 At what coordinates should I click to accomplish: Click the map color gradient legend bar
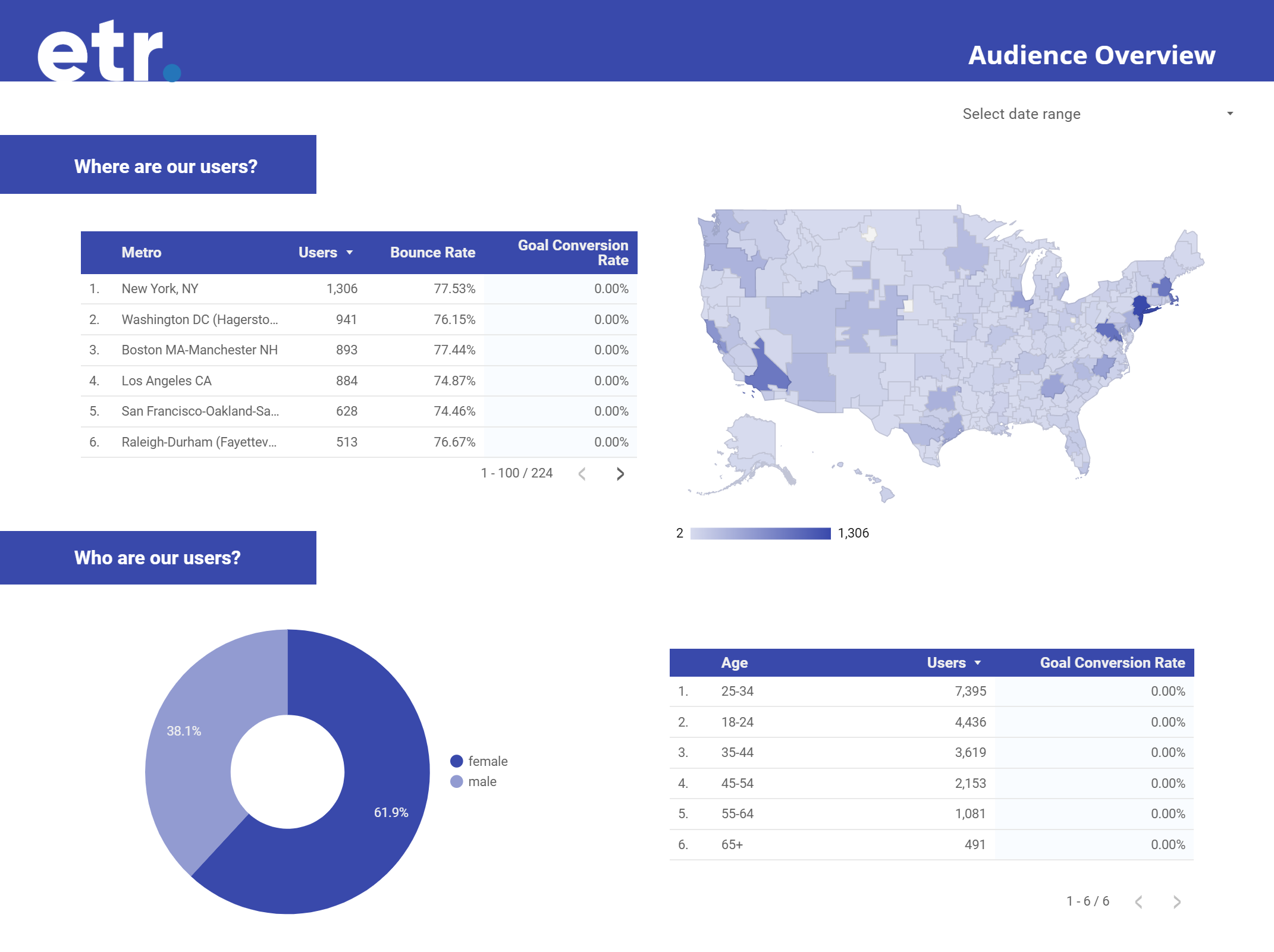coord(760,533)
